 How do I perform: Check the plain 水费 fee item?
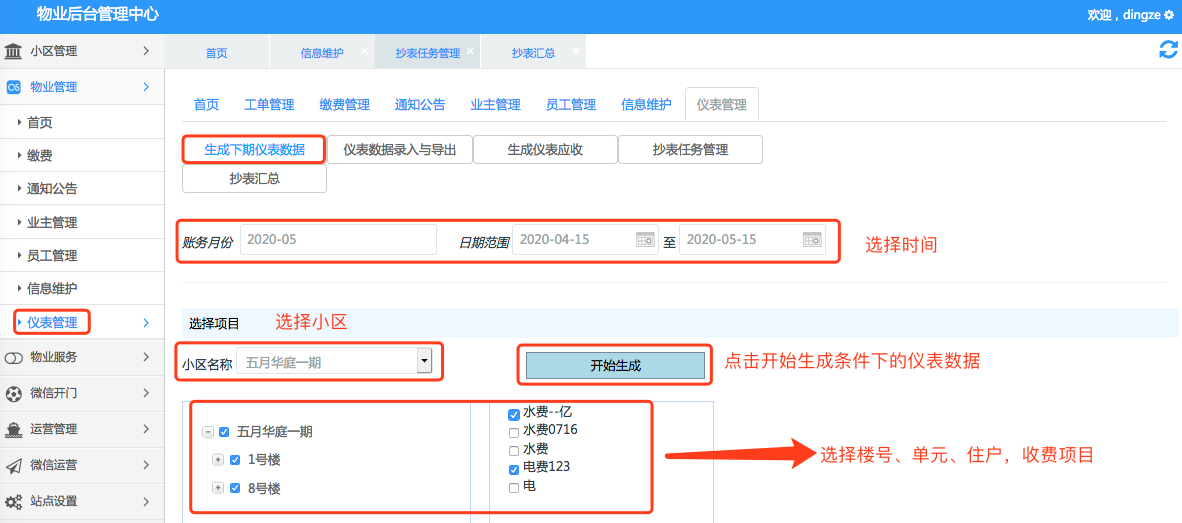tap(514, 451)
